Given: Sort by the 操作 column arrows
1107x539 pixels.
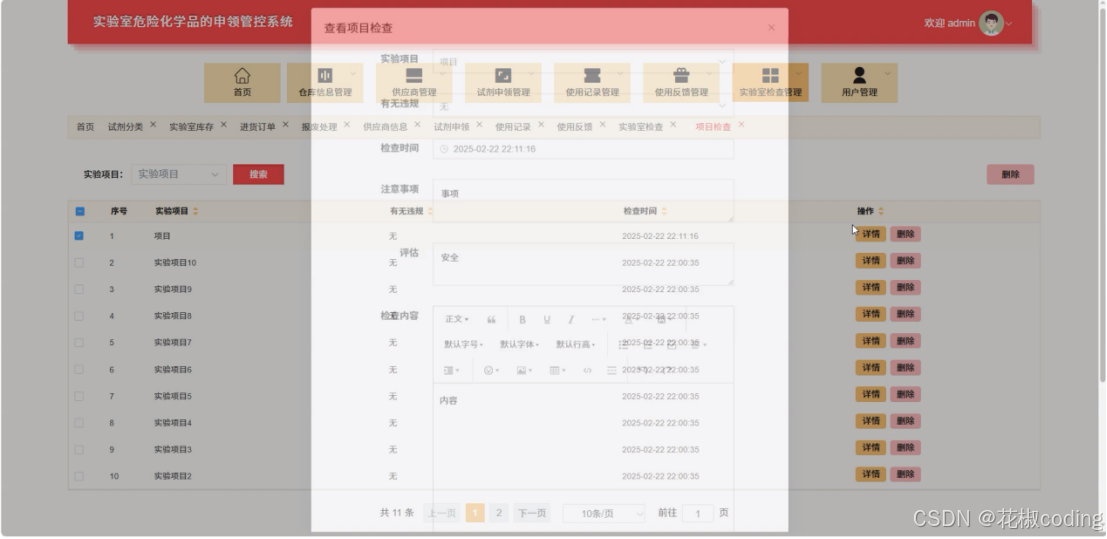Looking at the screenshot, I should pos(880,211).
